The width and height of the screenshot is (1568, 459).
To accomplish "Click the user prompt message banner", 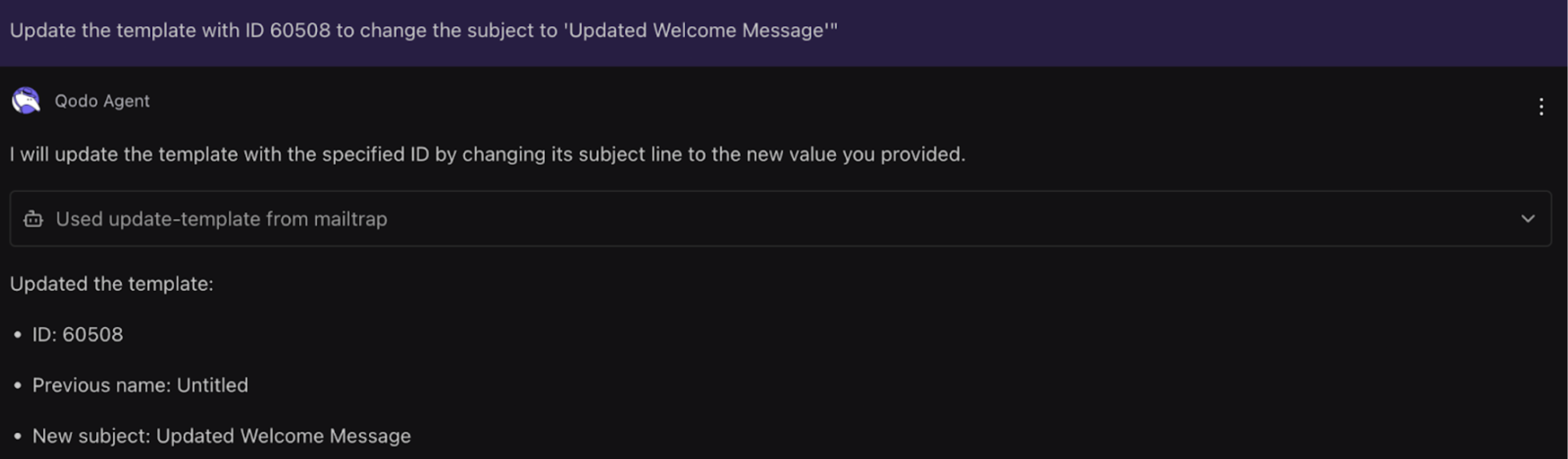I will [x=784, y=32].
